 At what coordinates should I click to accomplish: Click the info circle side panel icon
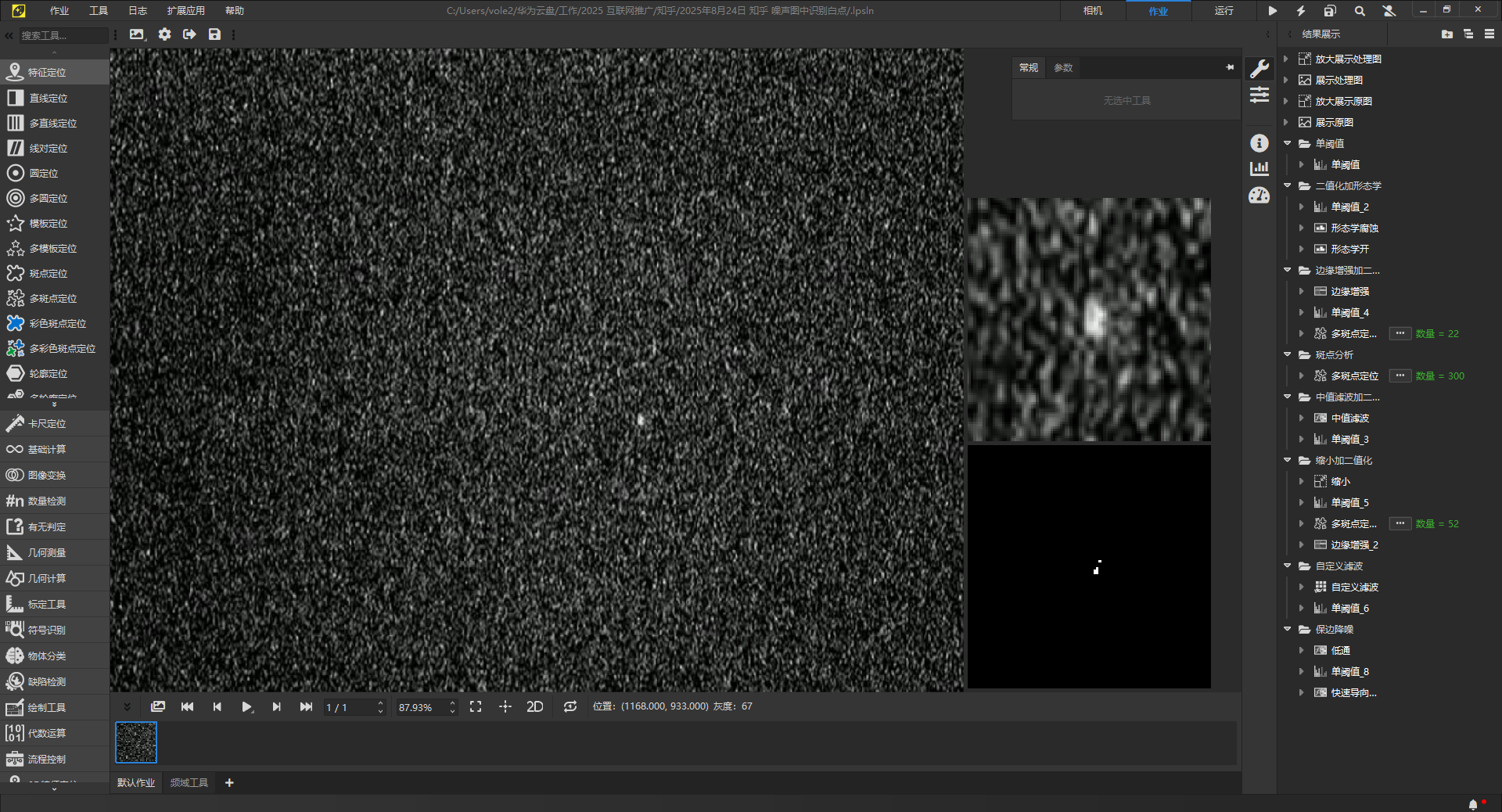(x=1259, y=143)
